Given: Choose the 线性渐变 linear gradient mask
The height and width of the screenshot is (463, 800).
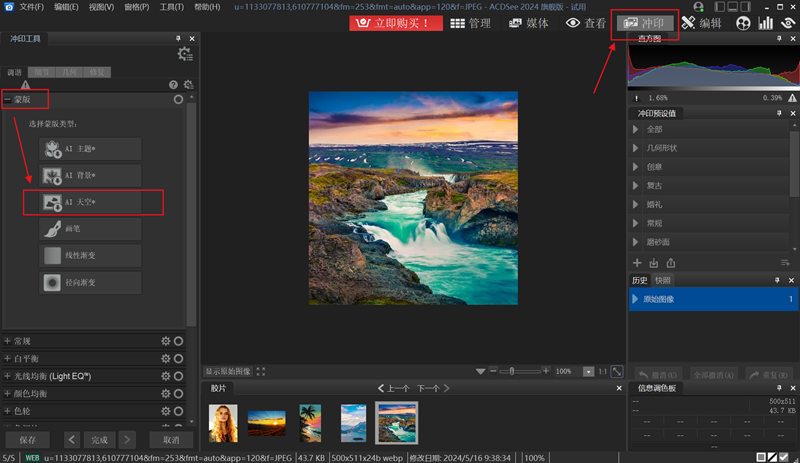Looking at the screenshot, I should (90, 256).
